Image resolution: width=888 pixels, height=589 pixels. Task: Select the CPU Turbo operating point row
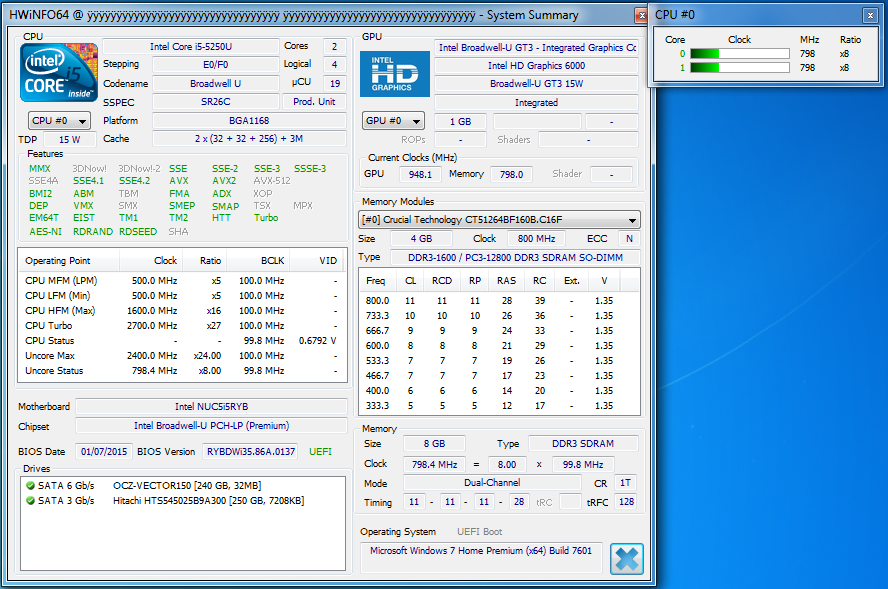pyautogui.click(x=182, y=326)
